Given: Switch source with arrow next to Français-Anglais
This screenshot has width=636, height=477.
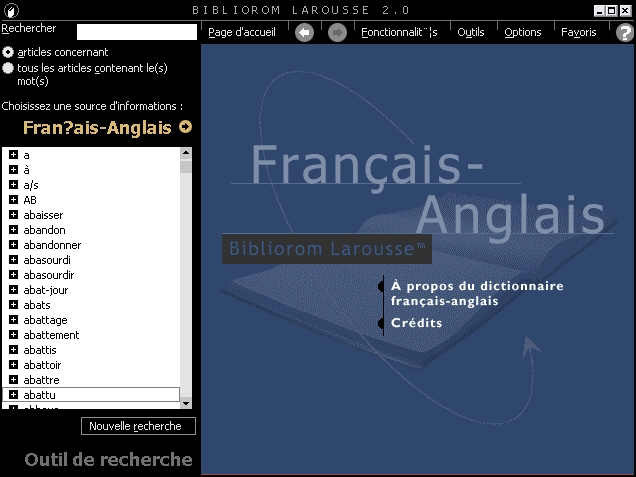Looking at the screenshot, I should pos(185,127).
